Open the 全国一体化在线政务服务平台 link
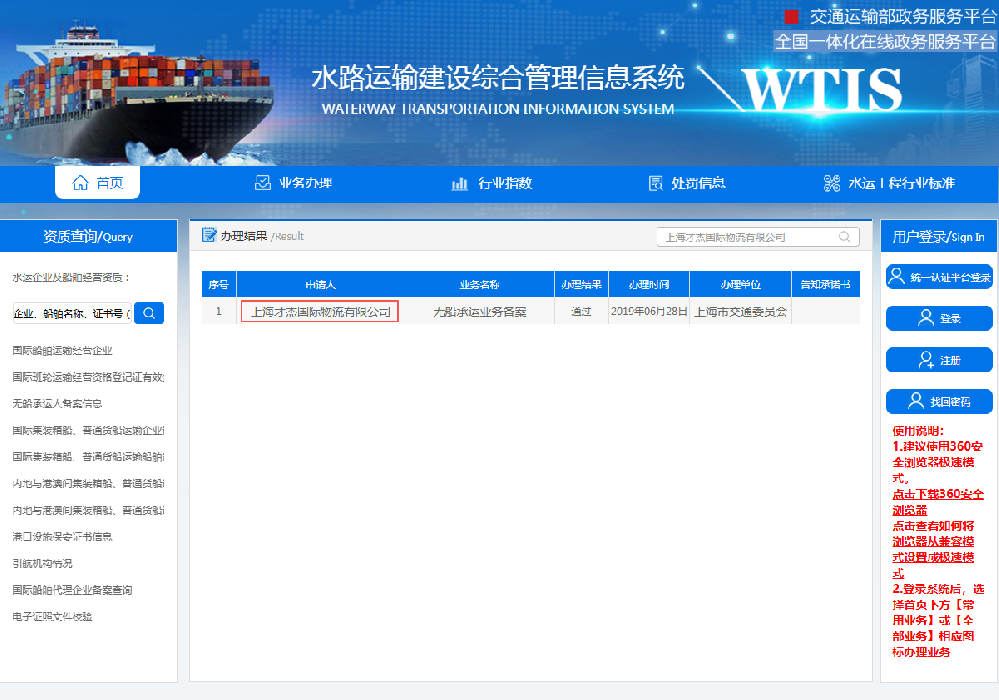 pos(885,41)
